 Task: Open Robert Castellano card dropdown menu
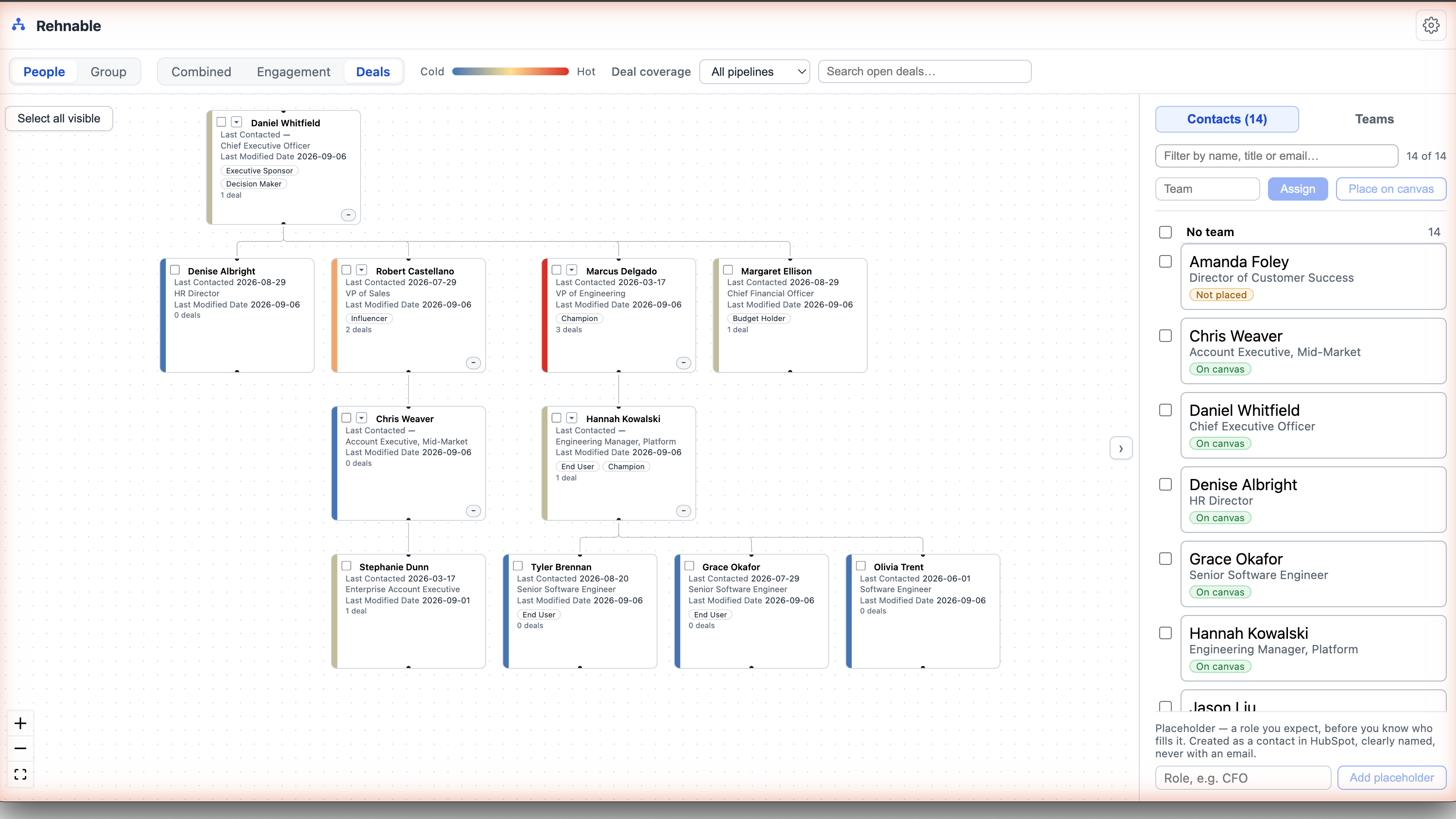(362, 270)
